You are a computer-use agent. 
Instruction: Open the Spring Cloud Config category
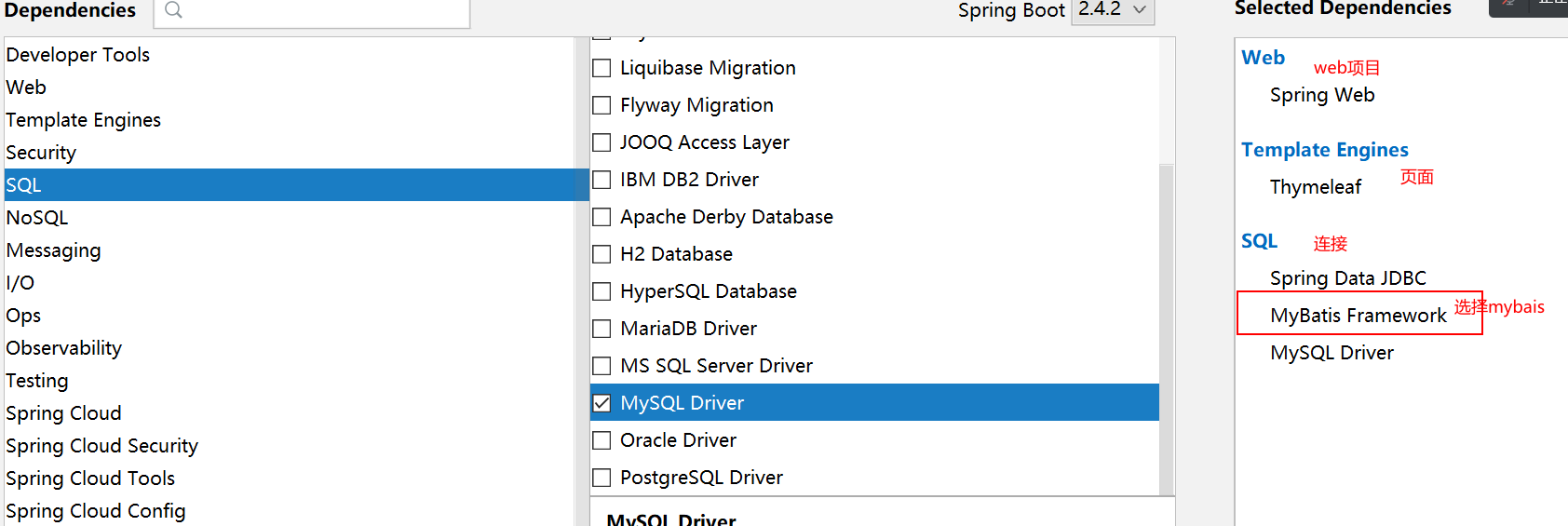(x=290, y=511)
